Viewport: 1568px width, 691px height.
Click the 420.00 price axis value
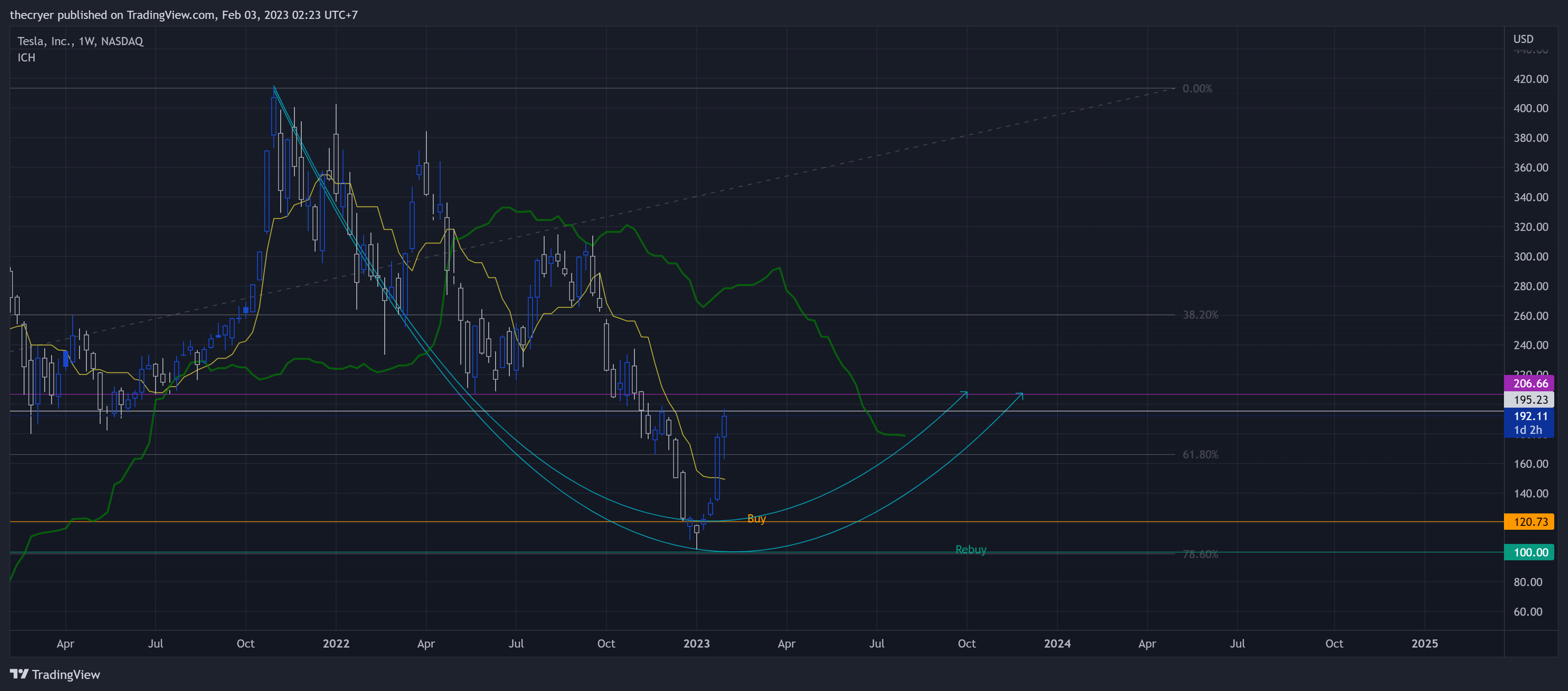(1531, 79)
